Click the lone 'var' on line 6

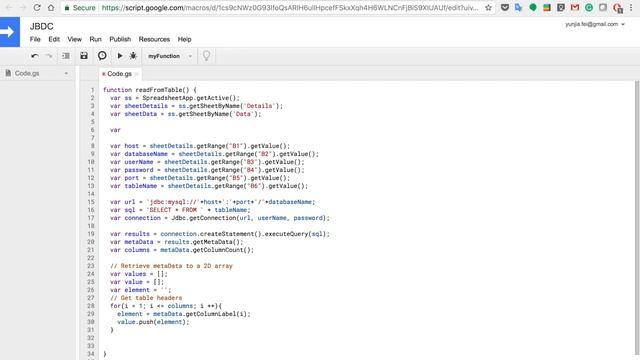pos(115,130)
